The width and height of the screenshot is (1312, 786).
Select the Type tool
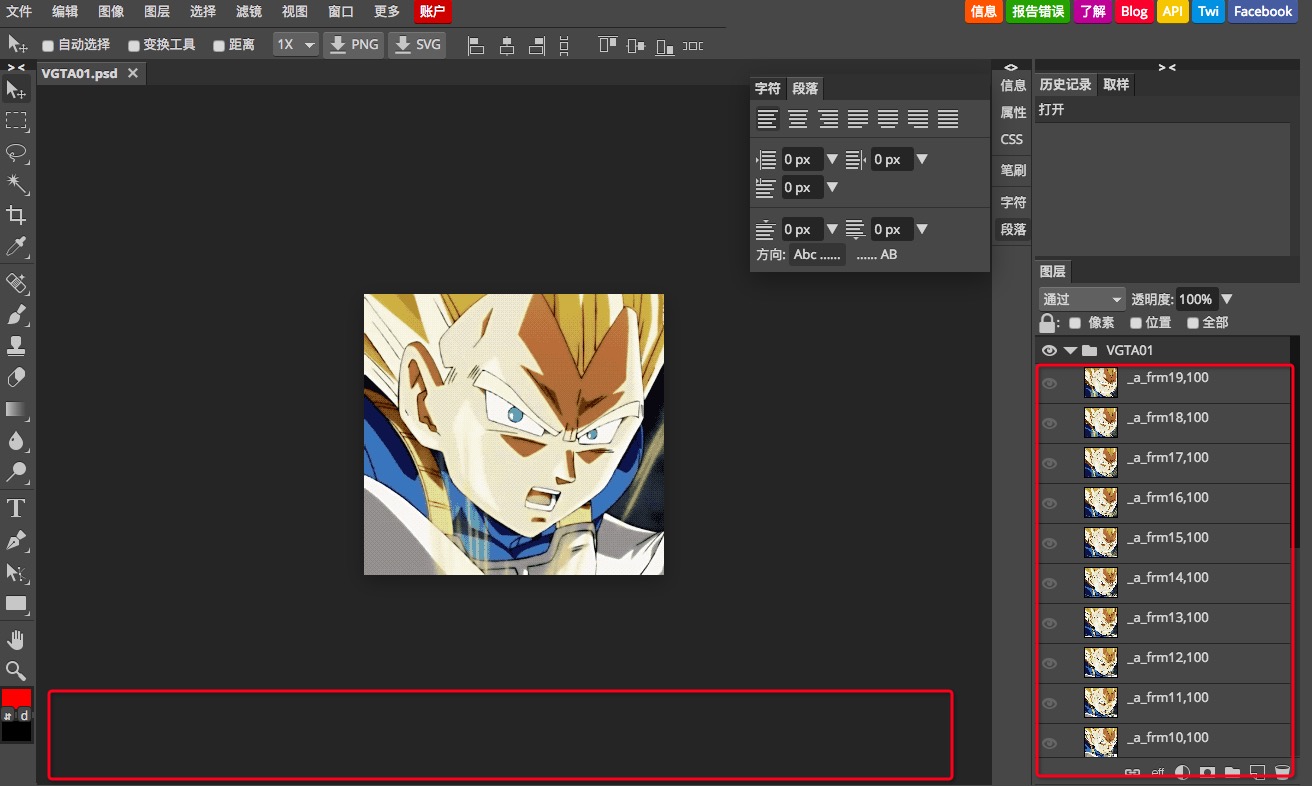[16, 507]
